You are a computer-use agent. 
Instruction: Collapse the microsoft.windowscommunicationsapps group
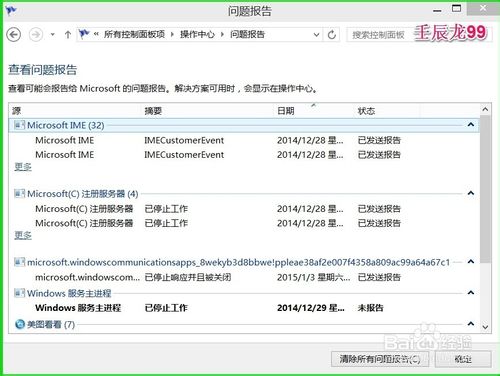[471, 262]
